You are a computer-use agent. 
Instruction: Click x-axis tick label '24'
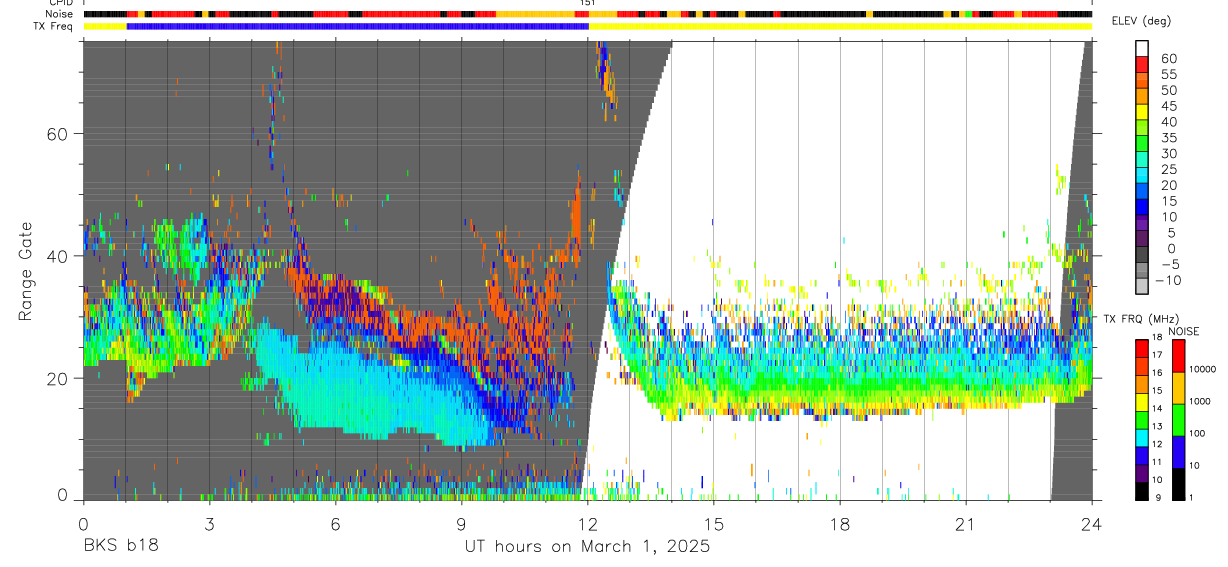point(1091,524)
